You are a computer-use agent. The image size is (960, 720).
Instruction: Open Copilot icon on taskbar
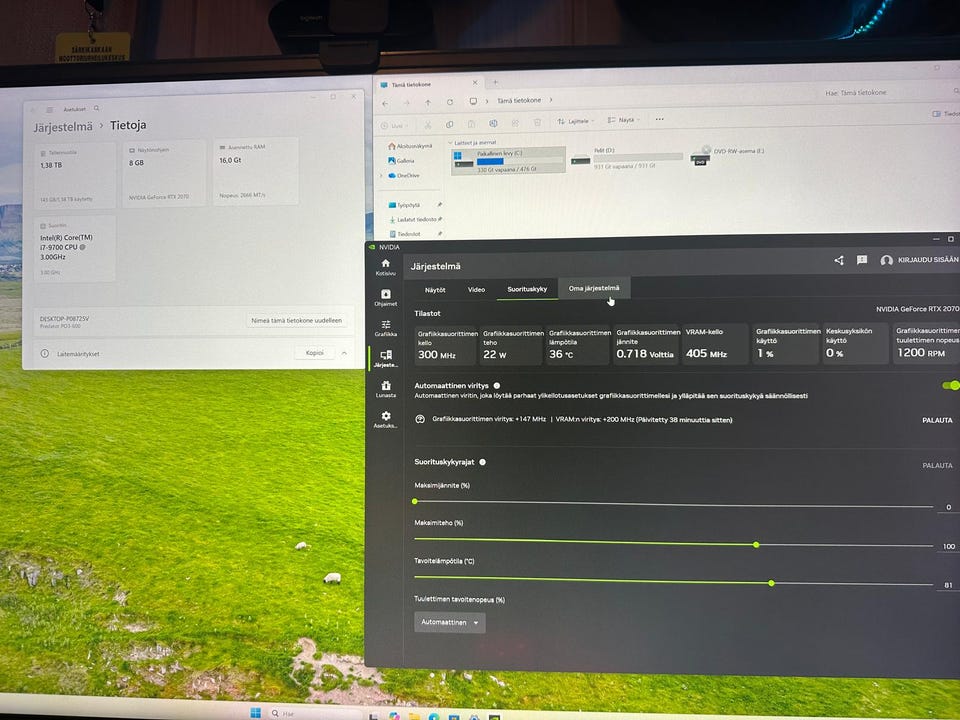(x=394, y=716)
